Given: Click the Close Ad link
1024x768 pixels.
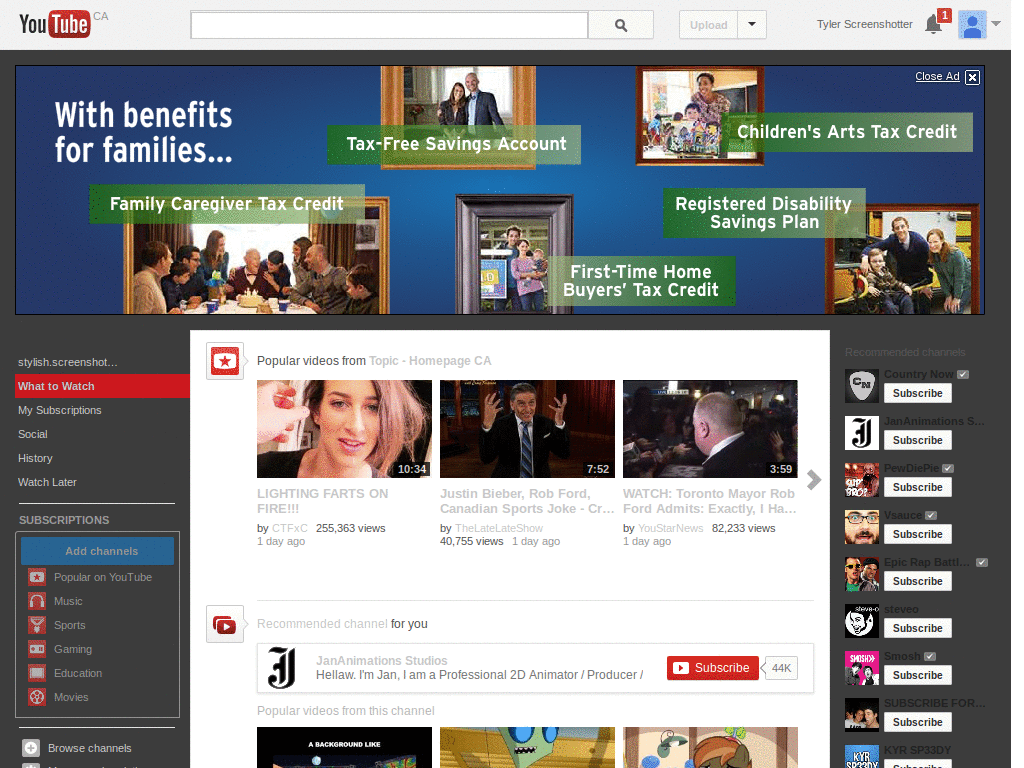Looking at the screenshot, I should 937,76.
